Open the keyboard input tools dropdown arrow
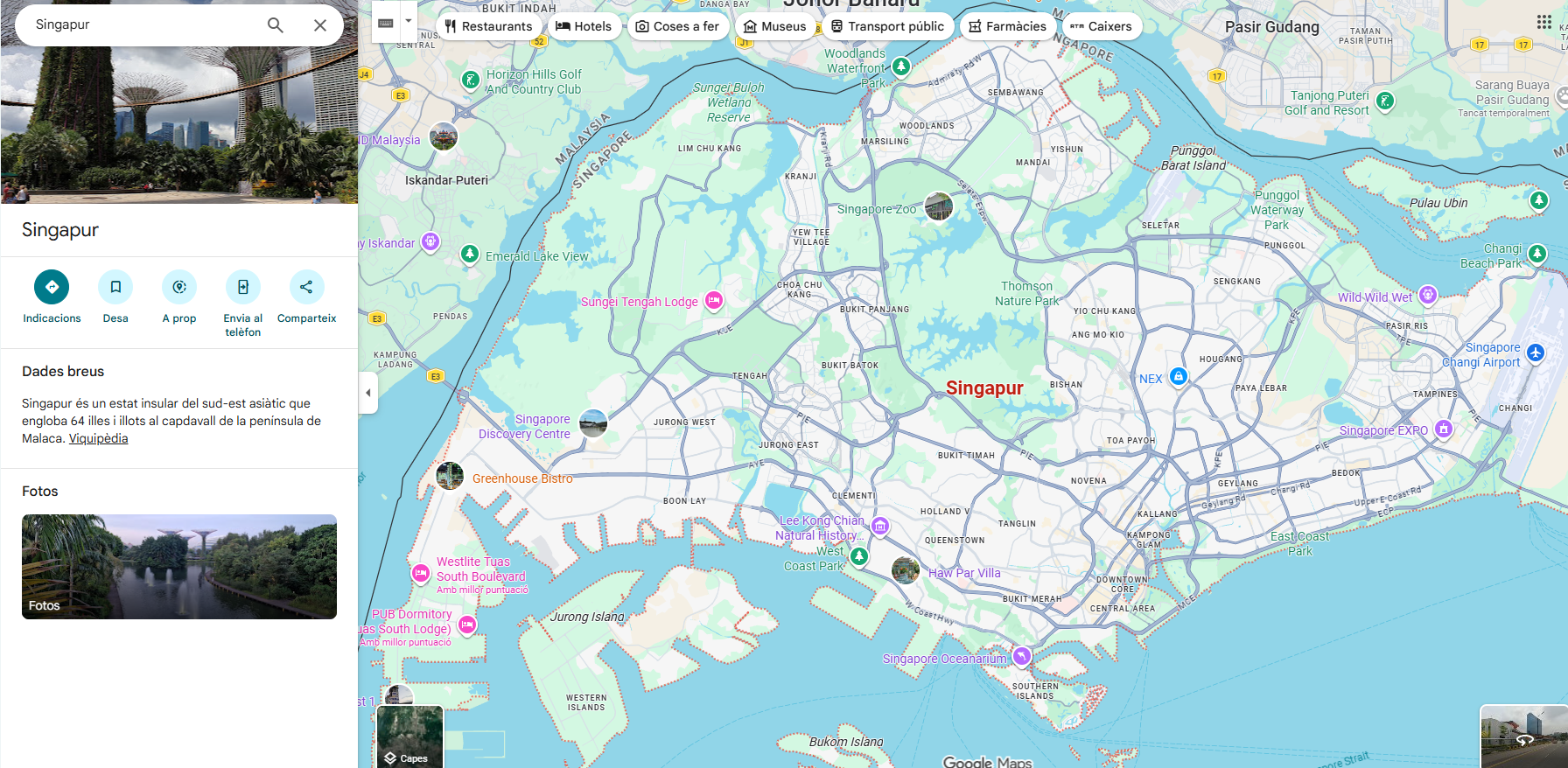 (408, 21)
